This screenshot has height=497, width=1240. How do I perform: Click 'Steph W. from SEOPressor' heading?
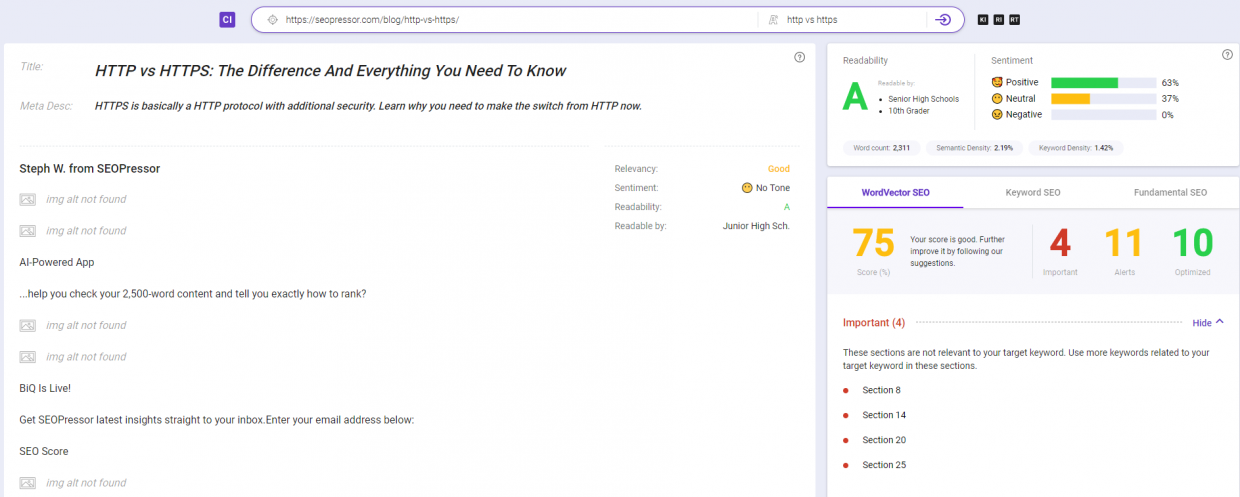point(90,168)
